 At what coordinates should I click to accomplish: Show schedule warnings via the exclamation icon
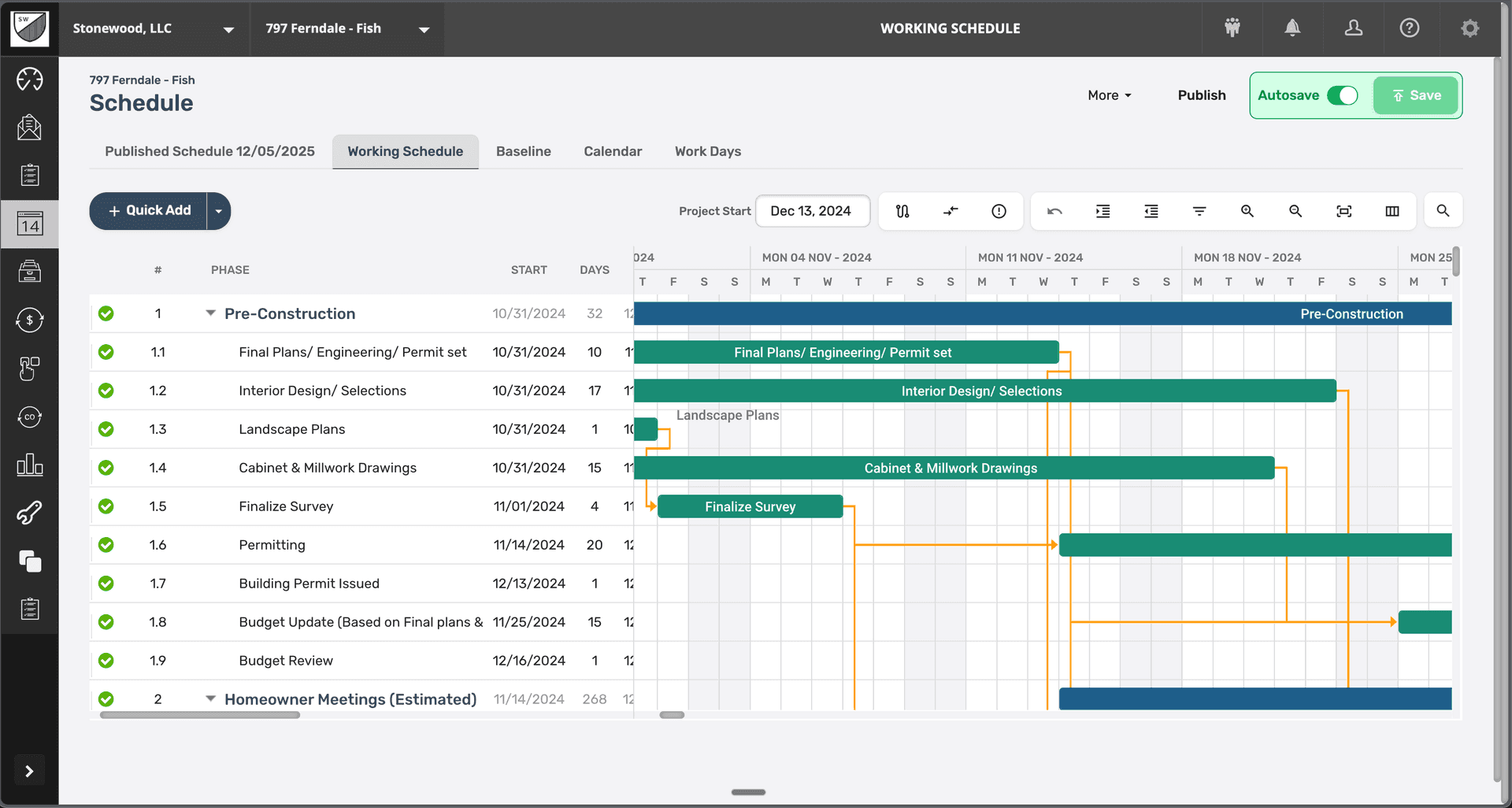click(999, 211)
